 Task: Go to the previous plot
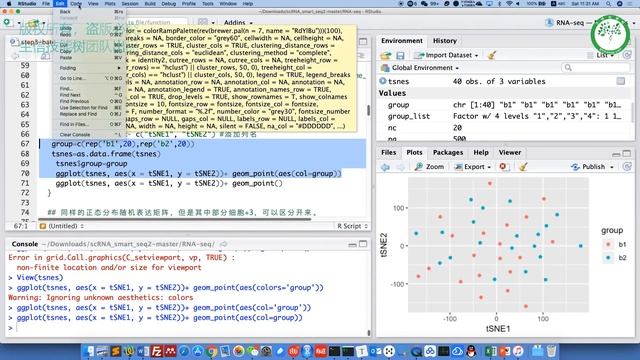pos(385,167)
